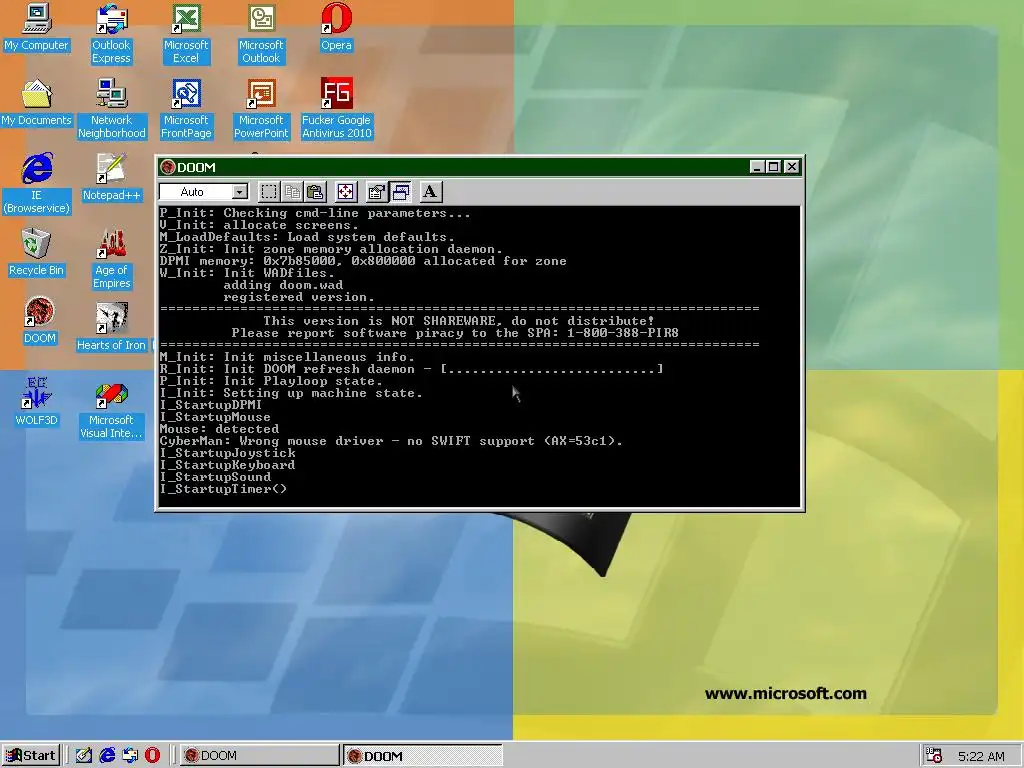This screenshot has width=1024, height=768.
Task: Click the system tray scheduler icon
Action: [x=934, y=756]
